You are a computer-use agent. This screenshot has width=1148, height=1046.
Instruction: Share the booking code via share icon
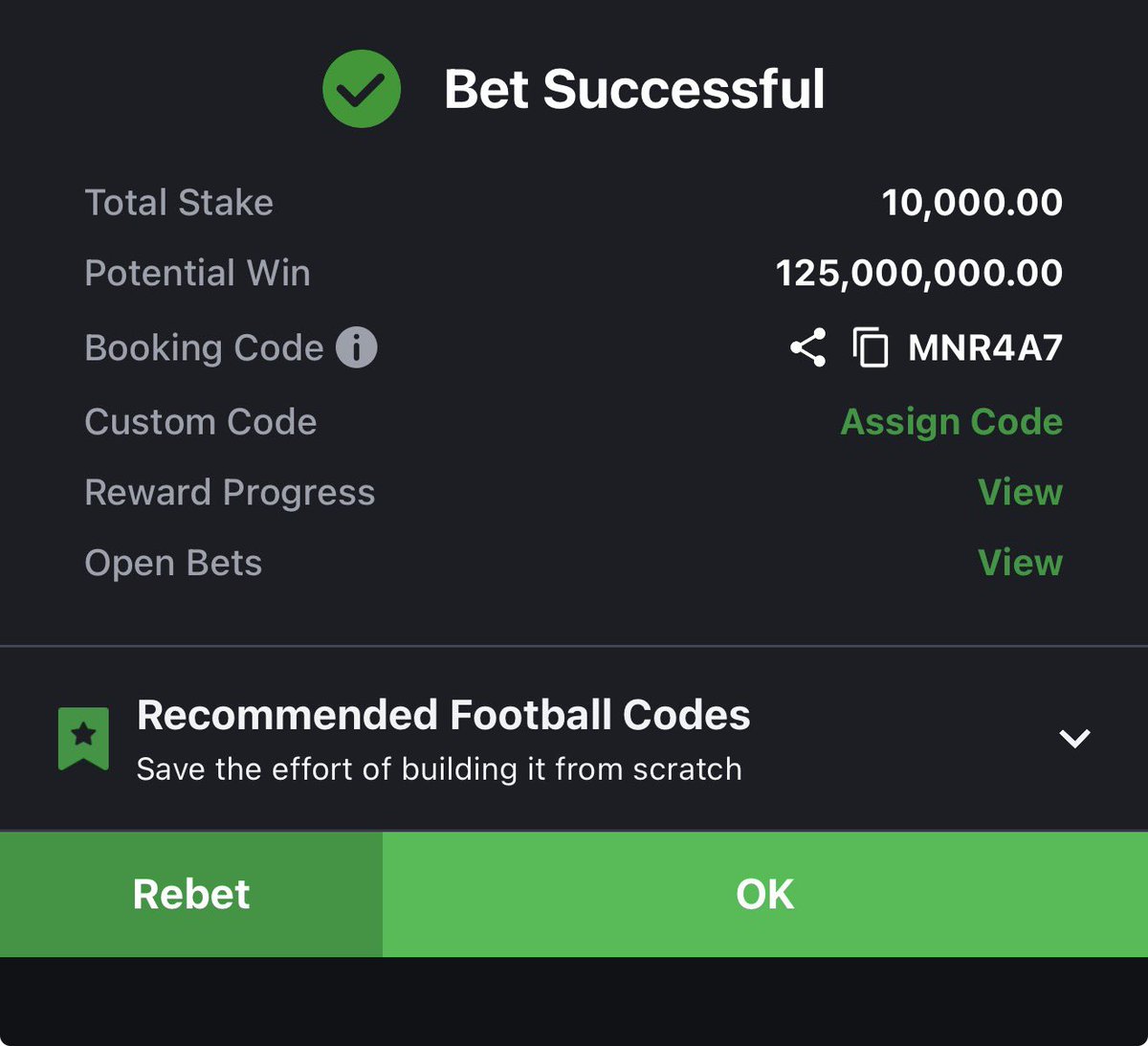pyautogui.click(x=808, y=347)
